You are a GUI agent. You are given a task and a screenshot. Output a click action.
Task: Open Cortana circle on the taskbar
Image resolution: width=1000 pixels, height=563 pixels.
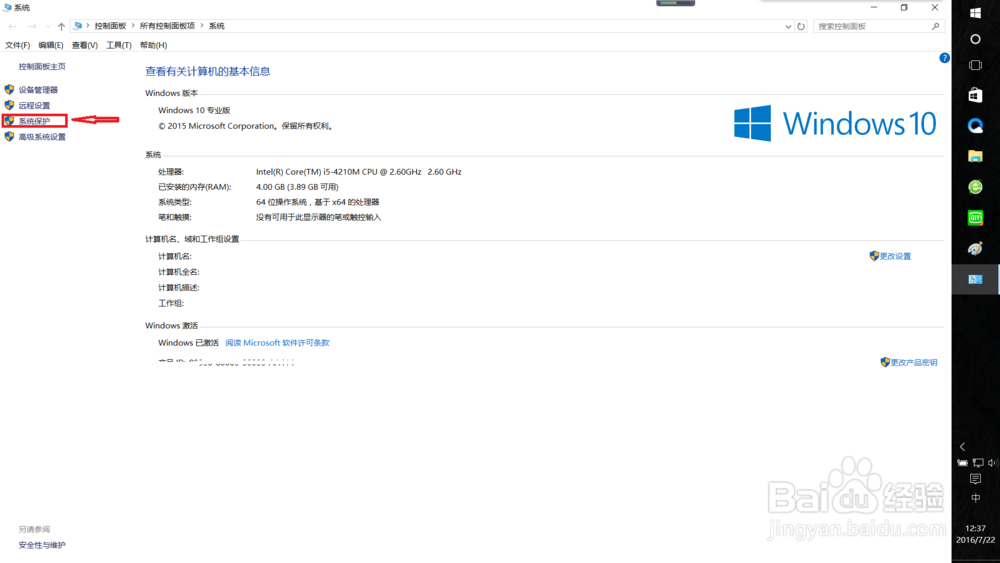[x=975, y=40]
